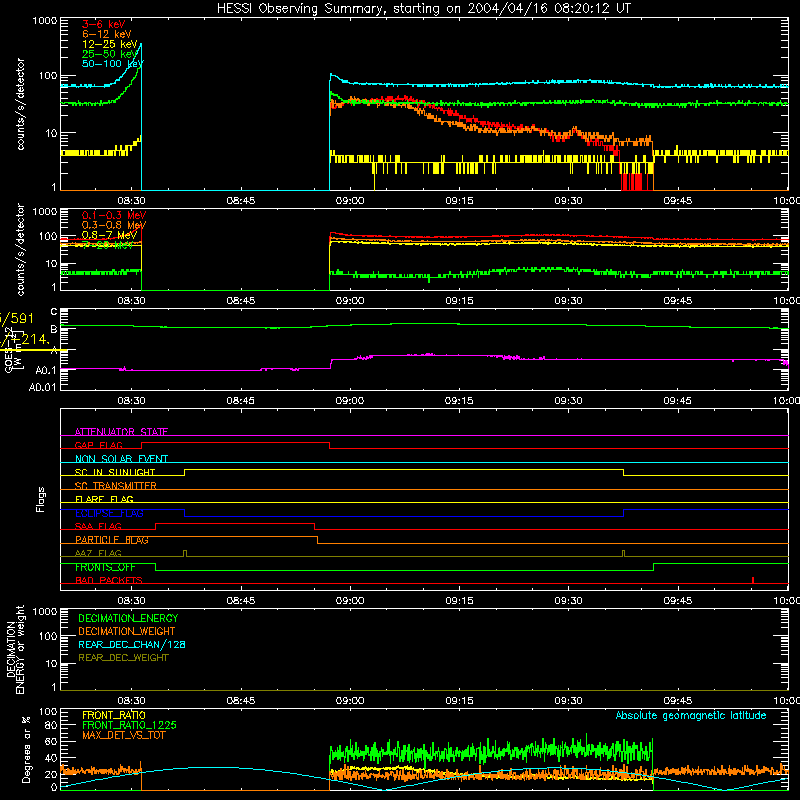Click the FLARE_FLAG label
This screenshot has width=800, height=800.
tap(104, 499)
